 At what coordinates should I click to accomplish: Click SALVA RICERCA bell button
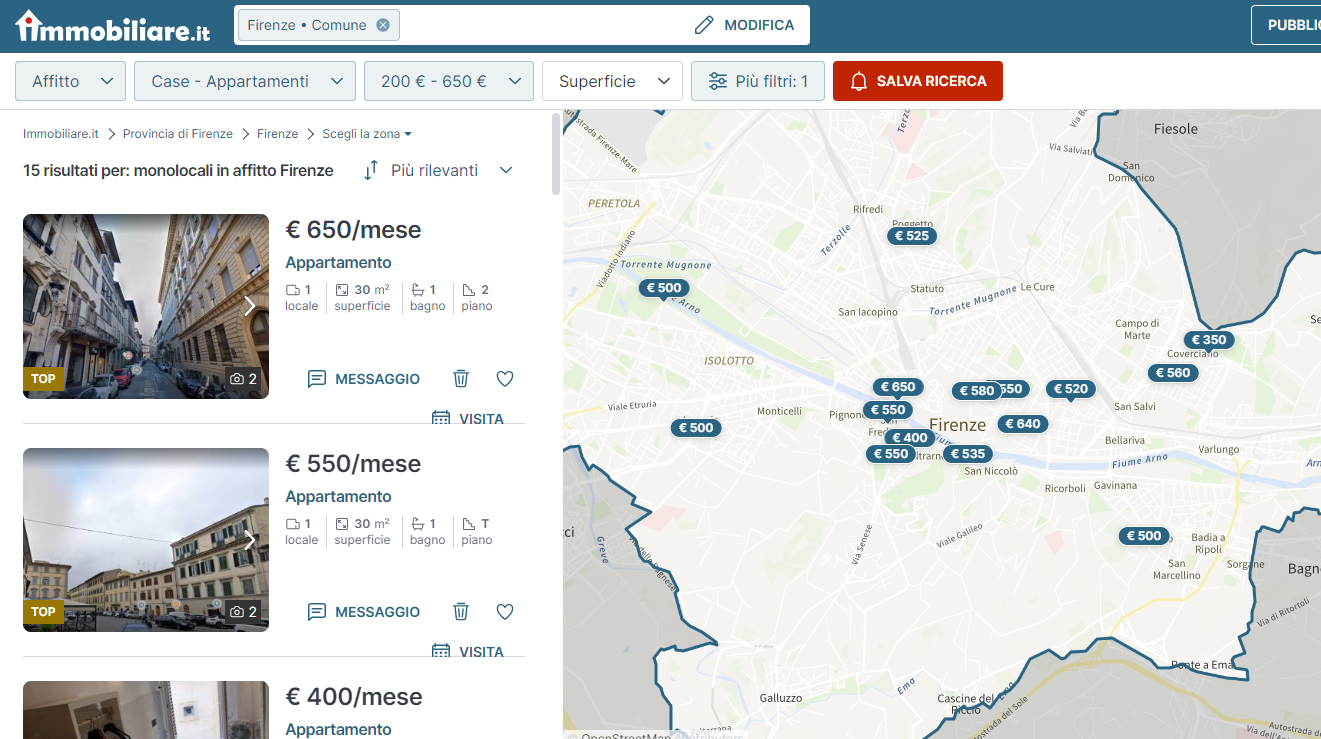pos(918,81)
